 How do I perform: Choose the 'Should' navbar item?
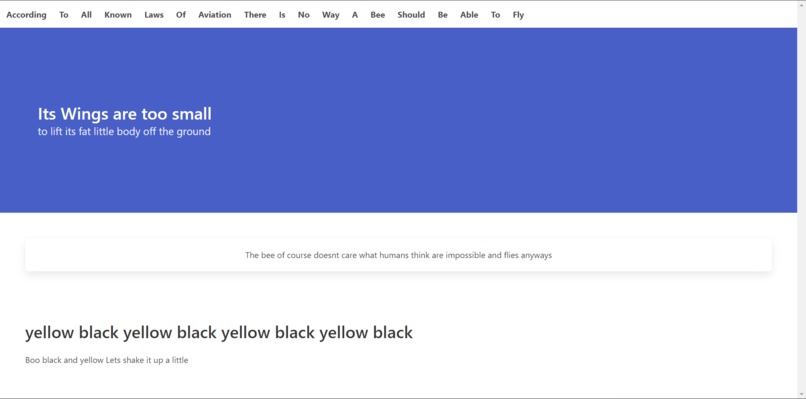tap(411, 15)
